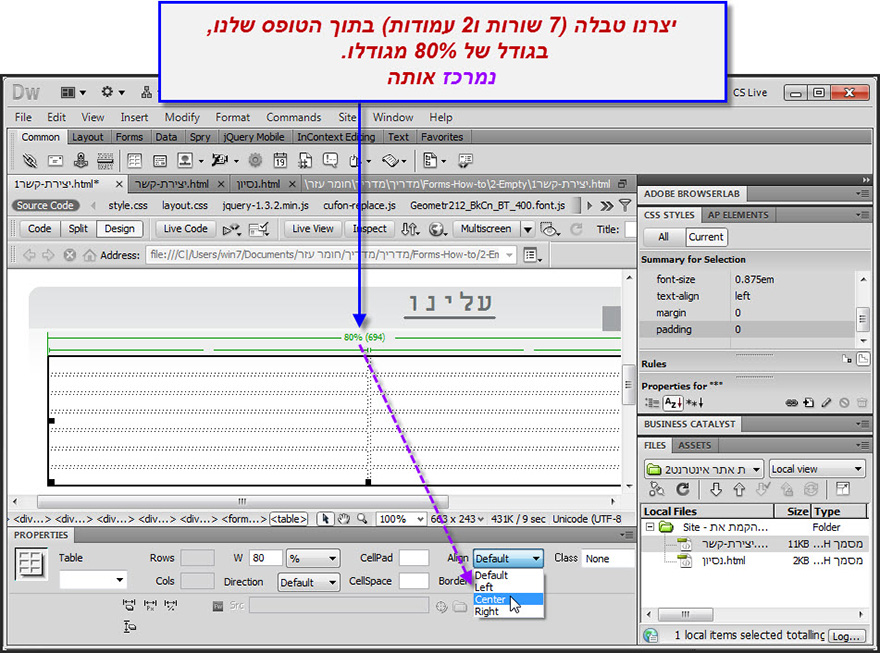Click the Server-Side Include icon
The image size is (880, 653).
[305, 161]
